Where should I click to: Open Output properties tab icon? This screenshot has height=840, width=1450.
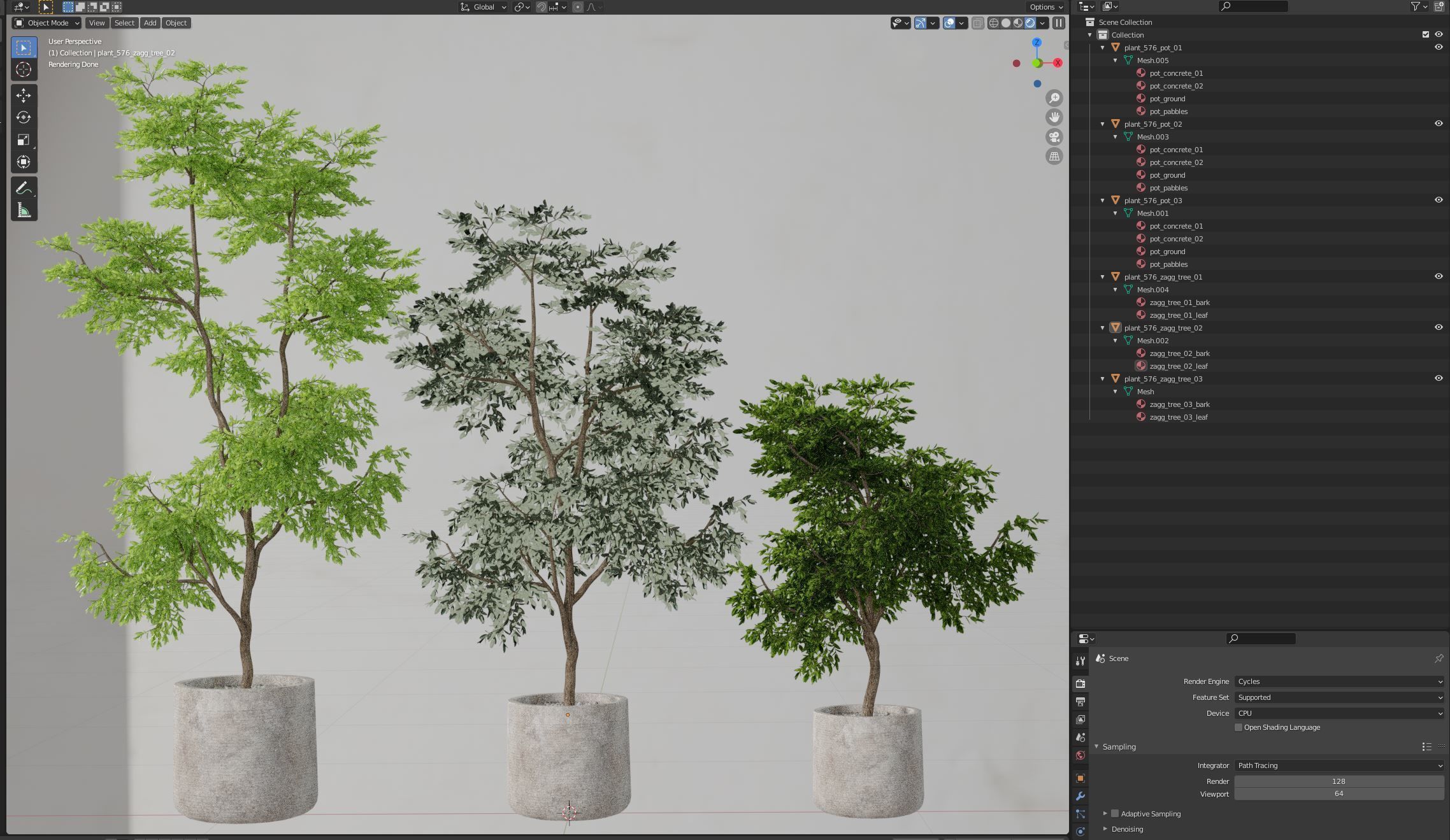click(1080, 701)
